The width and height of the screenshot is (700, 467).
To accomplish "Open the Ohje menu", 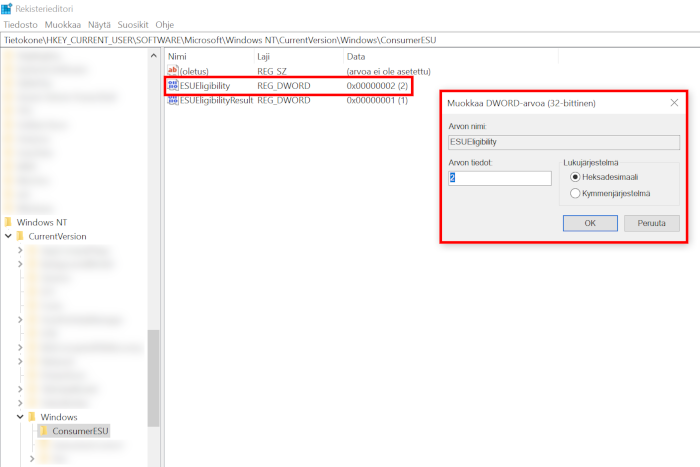I will point(165,25).
